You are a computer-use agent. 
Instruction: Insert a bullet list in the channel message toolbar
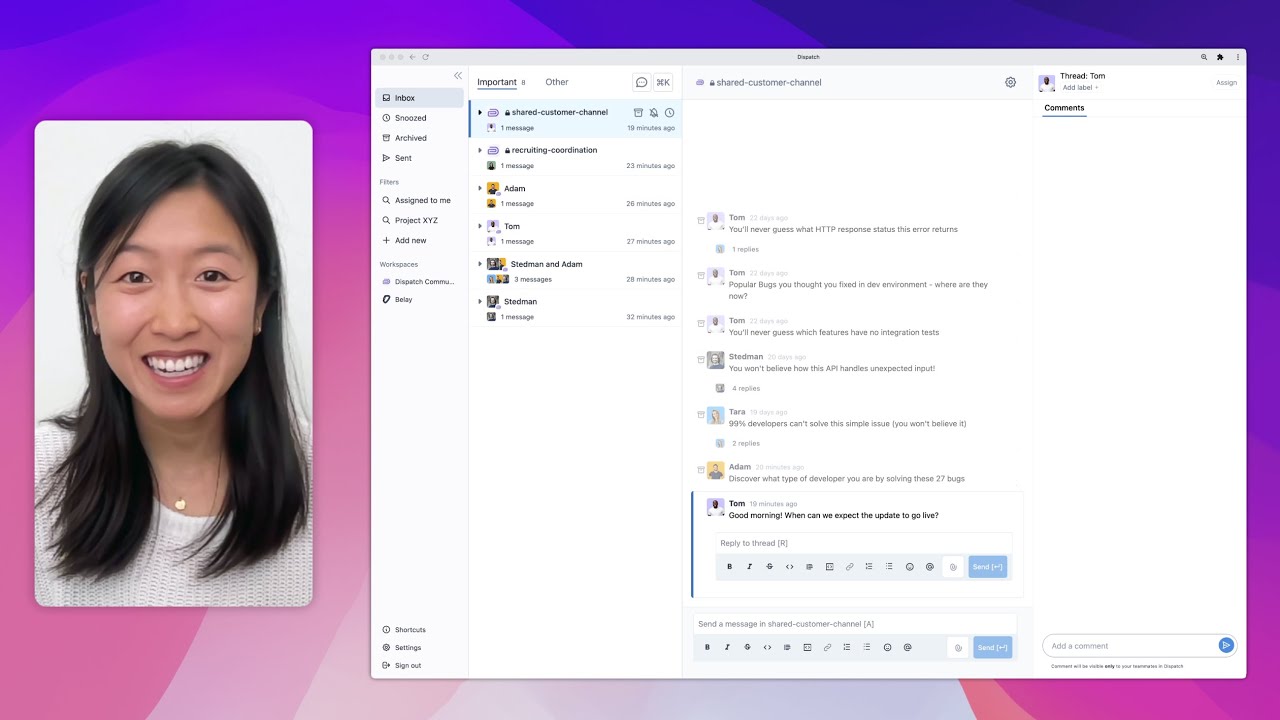click(867, 648)
